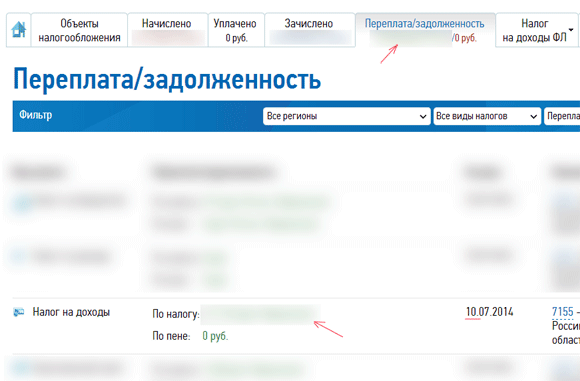
Task: Click the icon beside Налог на доходы
Action: click(x=19, y=312)
